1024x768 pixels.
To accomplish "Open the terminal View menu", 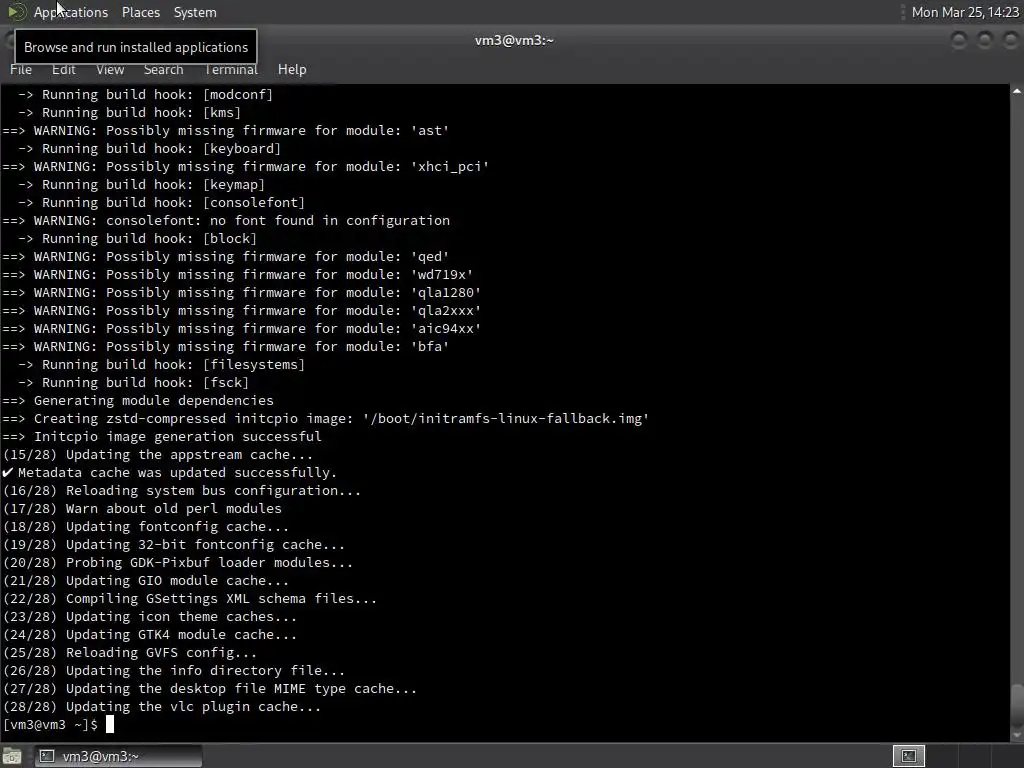I will click(110, 69).
